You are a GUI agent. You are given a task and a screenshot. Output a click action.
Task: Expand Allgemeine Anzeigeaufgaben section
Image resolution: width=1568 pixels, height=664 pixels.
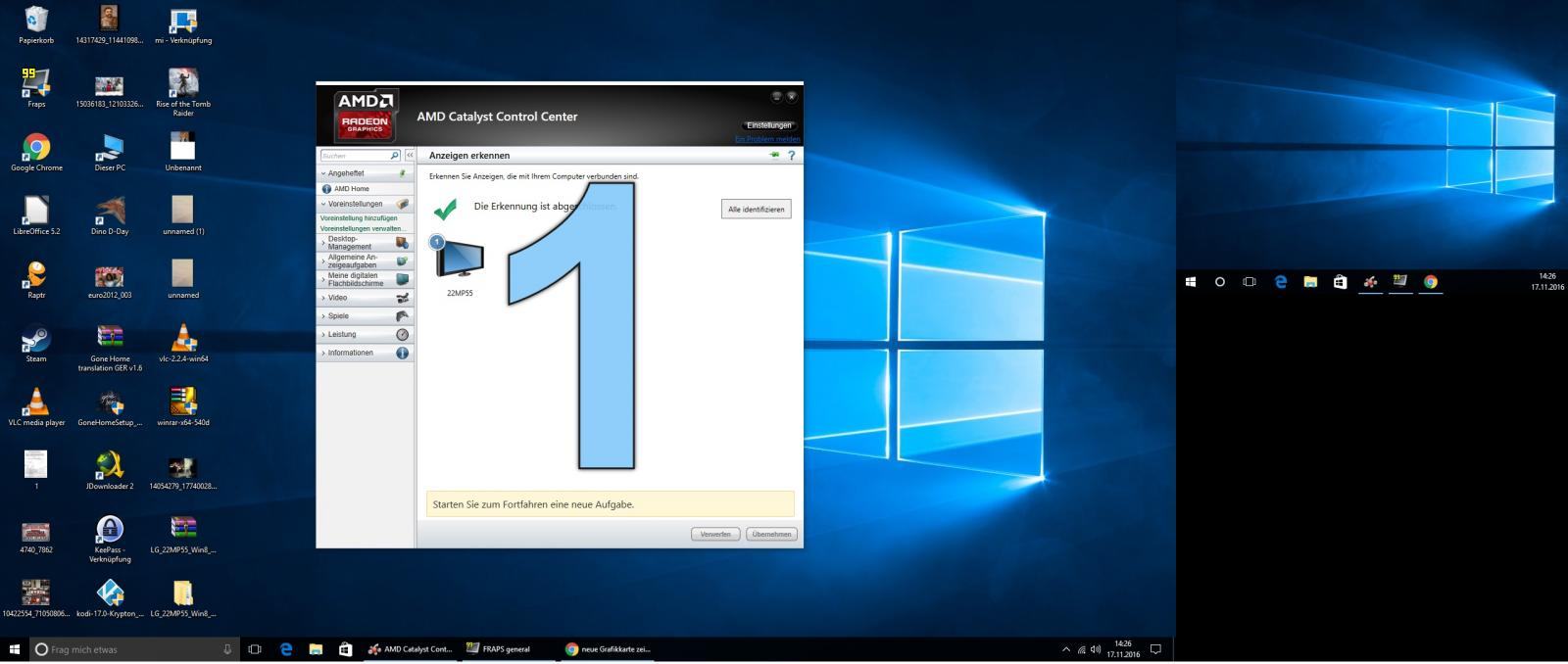coord(365,261)
